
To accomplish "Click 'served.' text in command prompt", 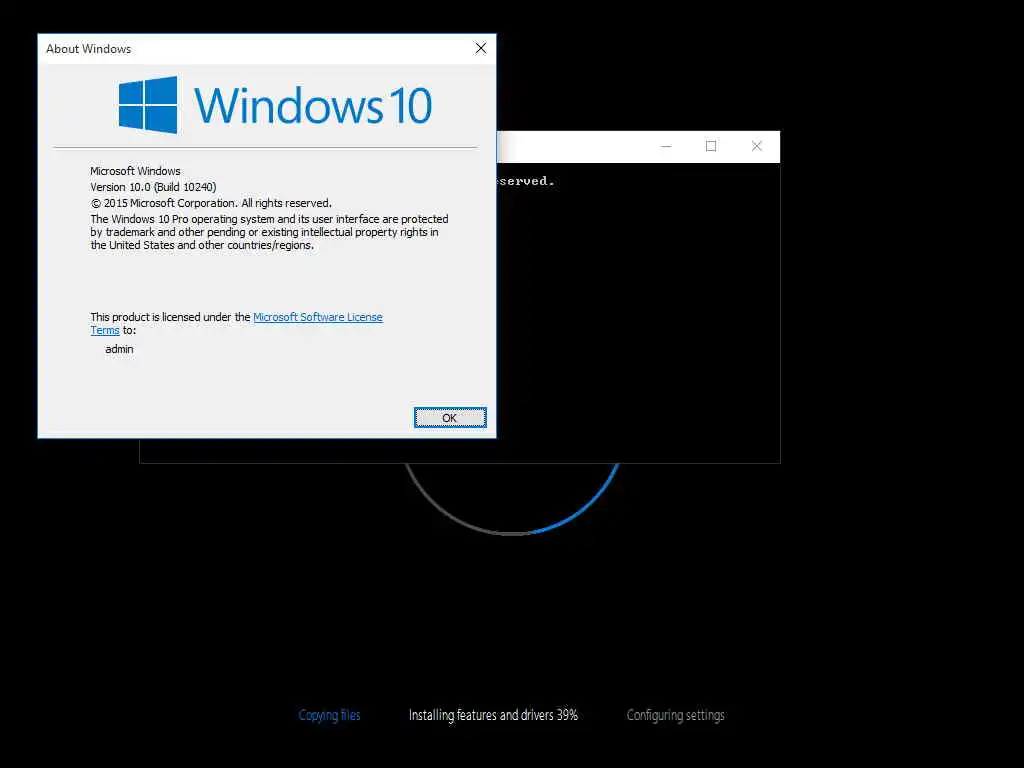I will click(x=526, y=181).
